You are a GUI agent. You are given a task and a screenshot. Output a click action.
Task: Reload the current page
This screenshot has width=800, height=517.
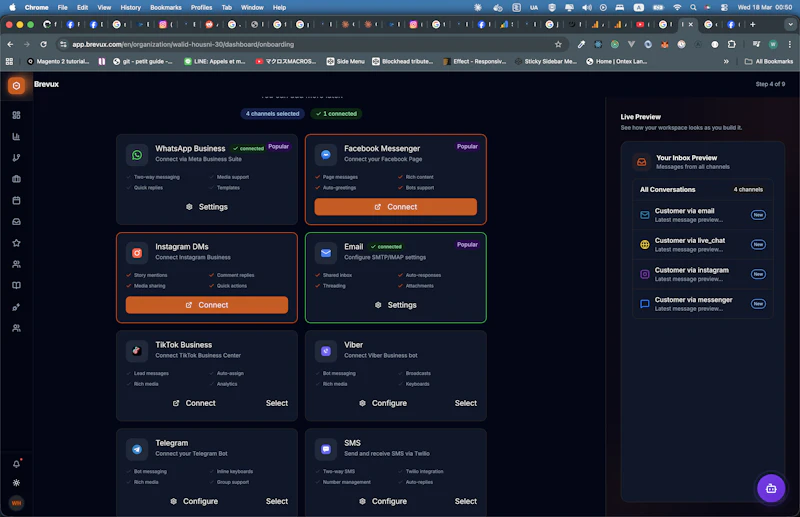(x=43, y=44)
